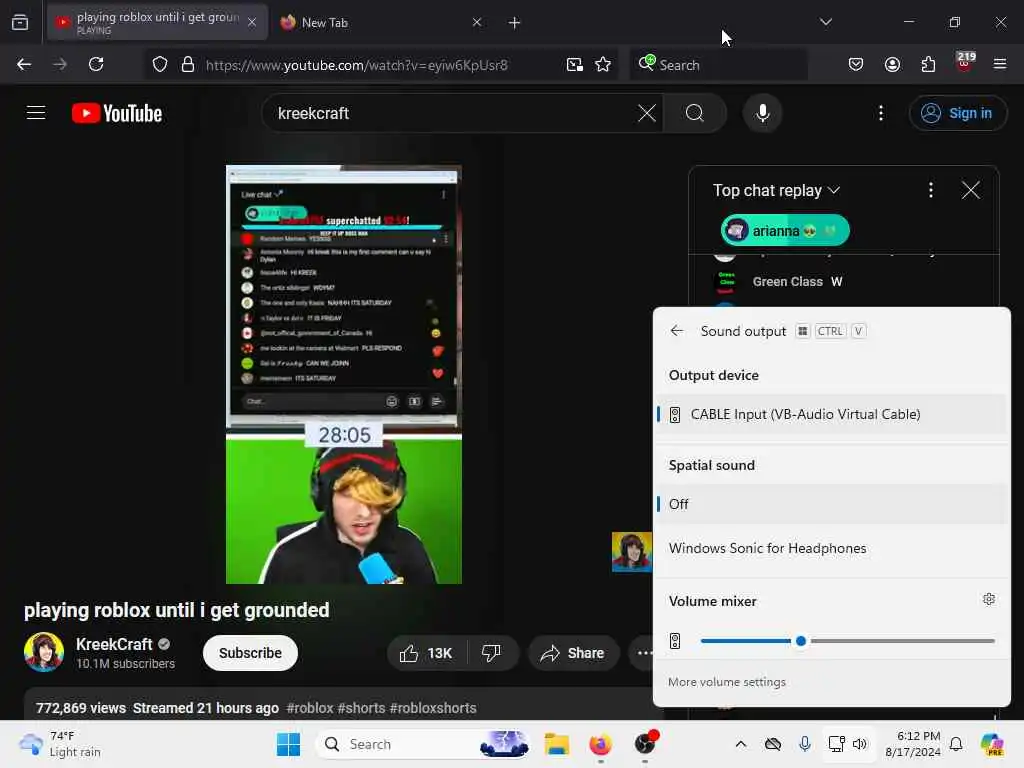Click the Firefox Search box

718,65
